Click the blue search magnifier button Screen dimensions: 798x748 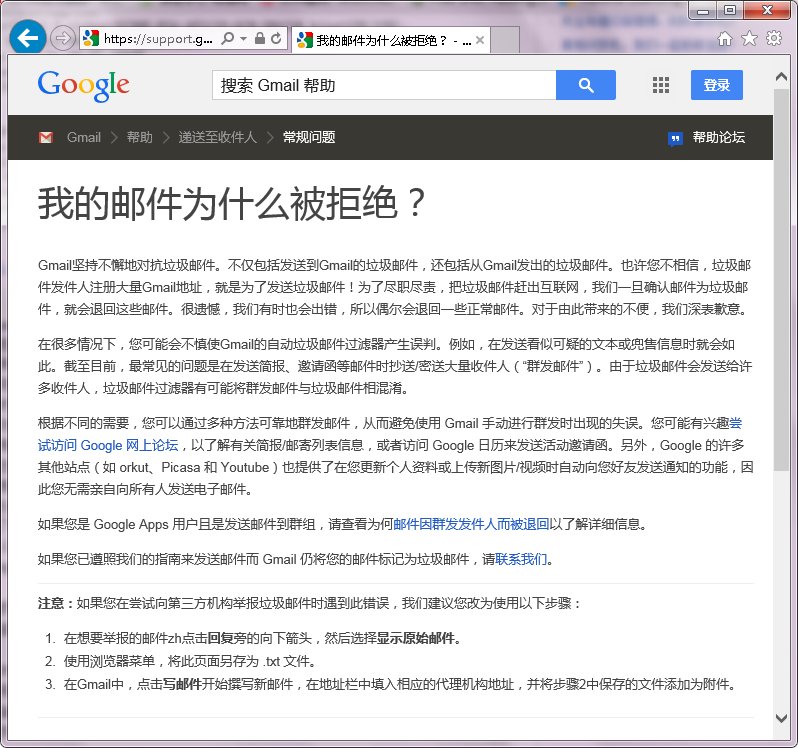[x=586, y=85]
